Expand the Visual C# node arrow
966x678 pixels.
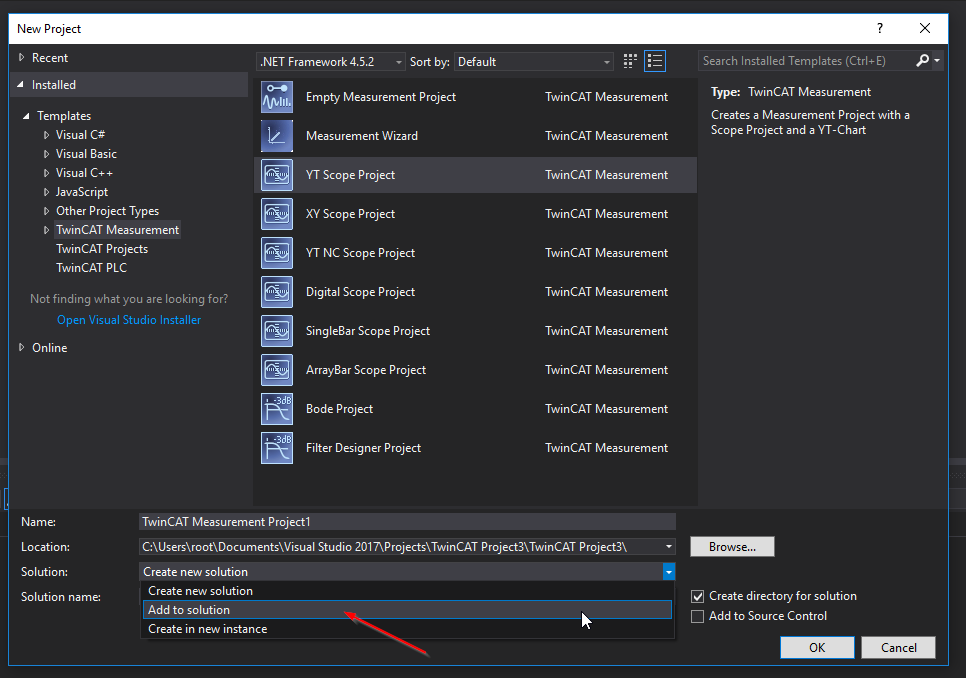click(46, 135)
